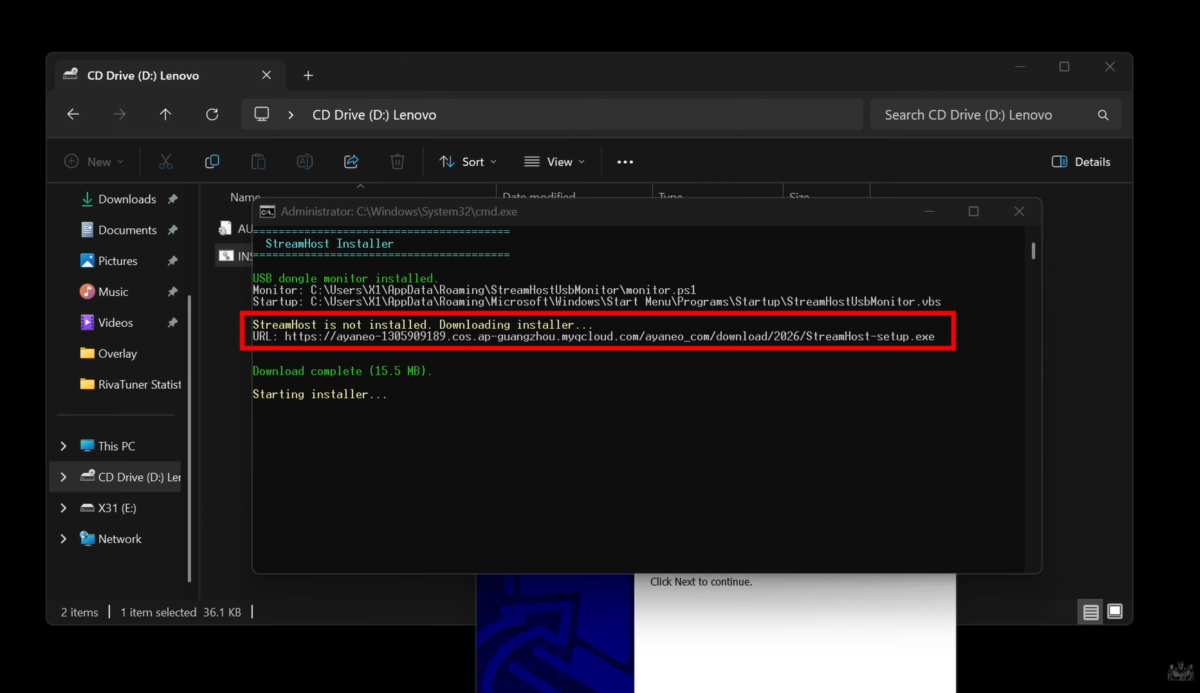The image size is (1200, 693).
Task: Click the breadcrumb chevron before CD Drive
Action: (x=291, y=115)
